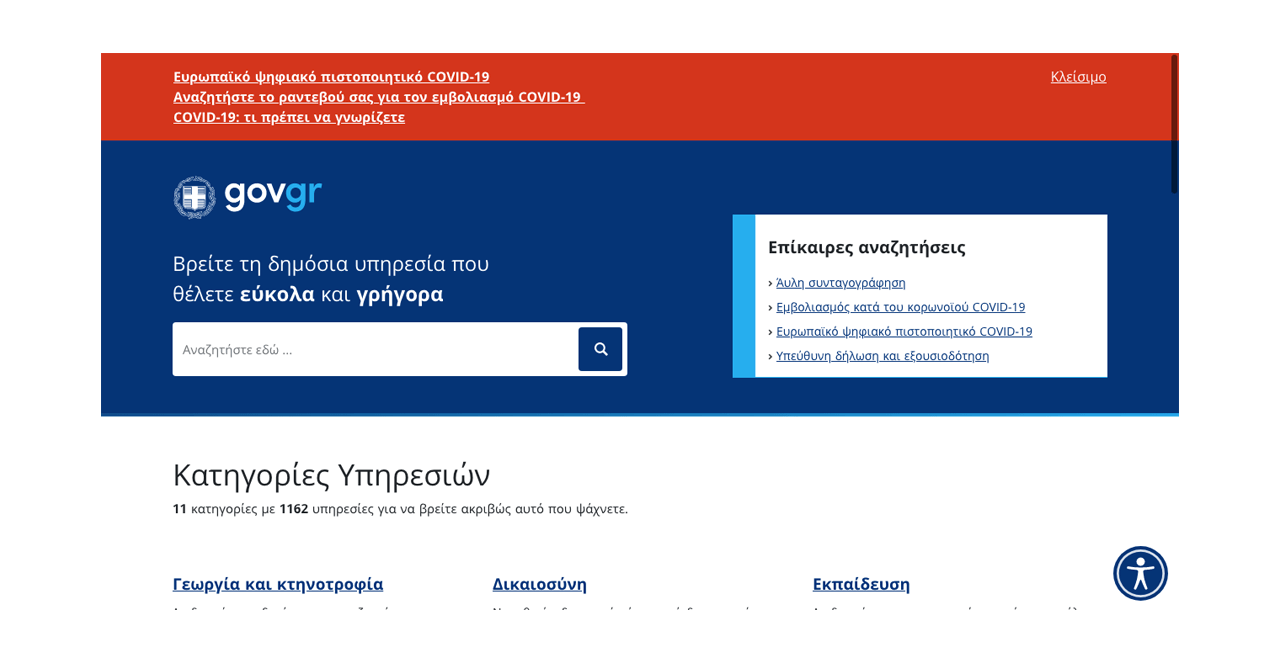Click the 'Επίκαιρες αναζητήσεις' panel heading

coord(866,247)
